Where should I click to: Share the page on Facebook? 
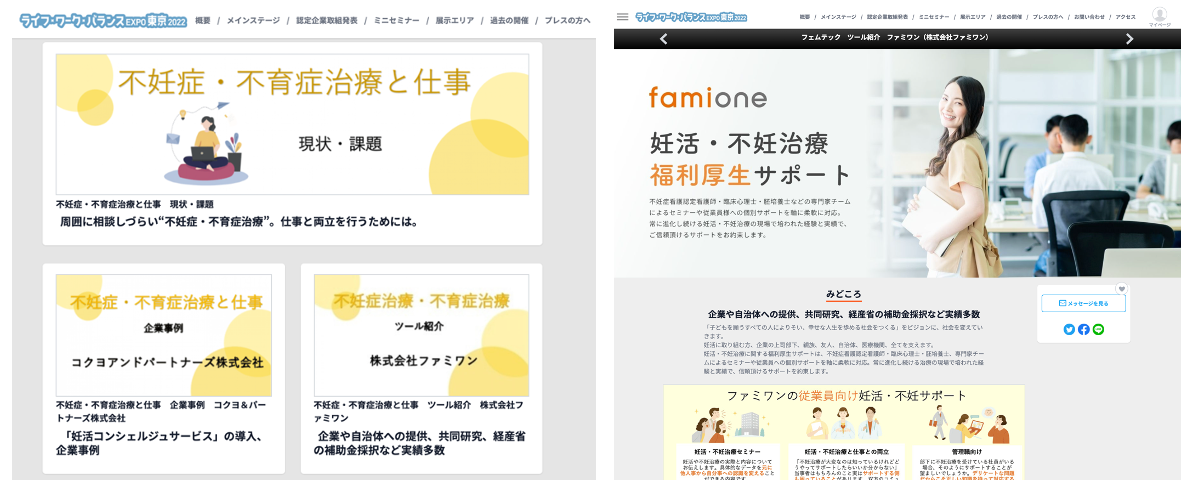[x=1084, y=329]
